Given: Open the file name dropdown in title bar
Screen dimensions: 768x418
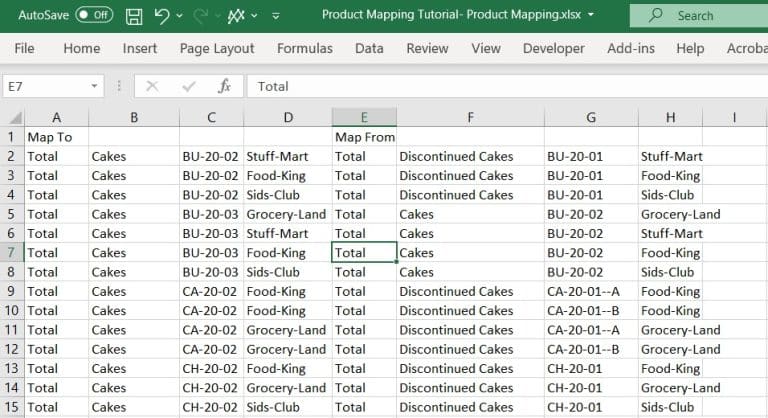Looking at the screenshot, I should [x=591, y=15].
